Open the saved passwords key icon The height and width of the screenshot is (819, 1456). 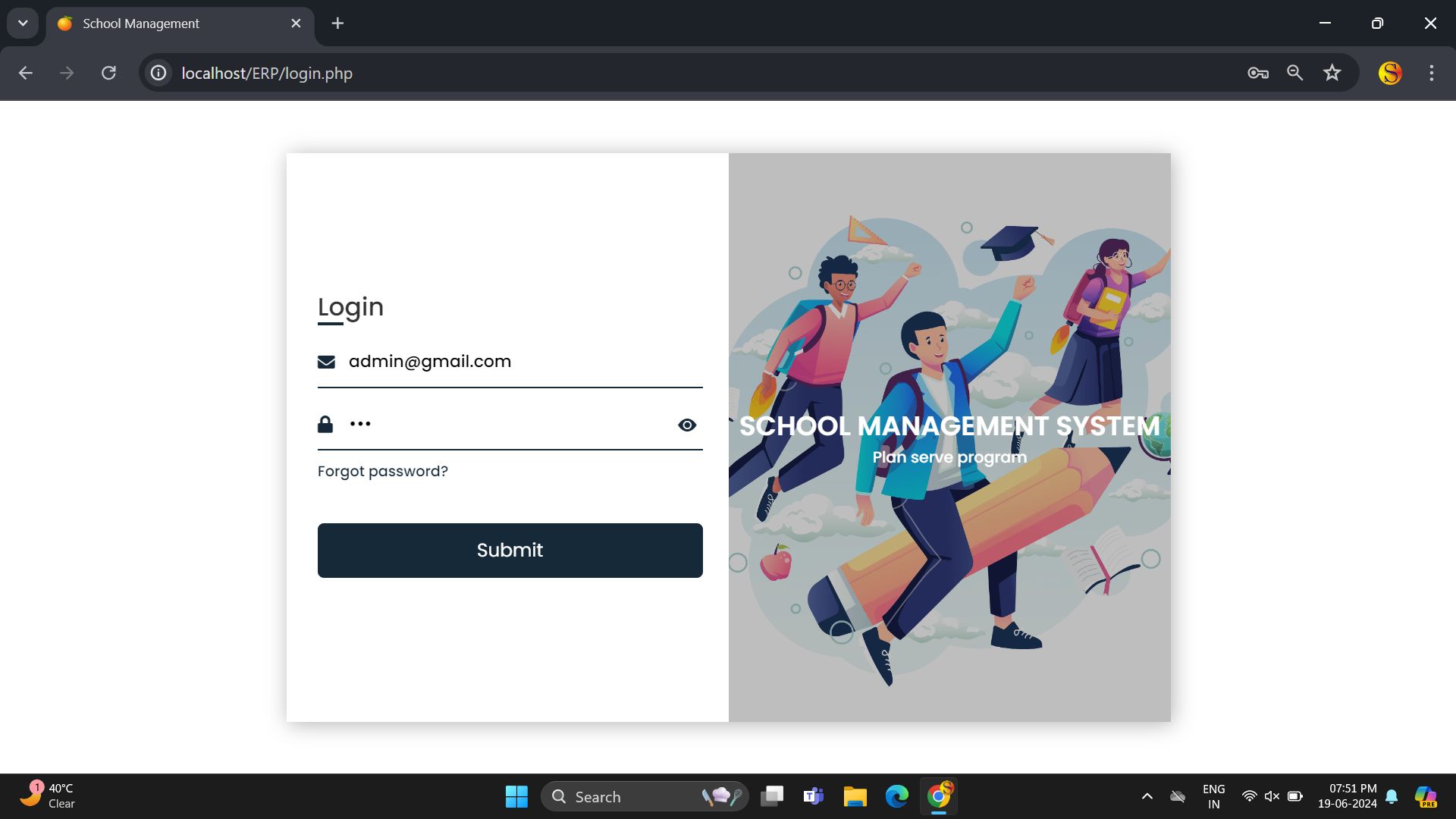pos(1257,74)
